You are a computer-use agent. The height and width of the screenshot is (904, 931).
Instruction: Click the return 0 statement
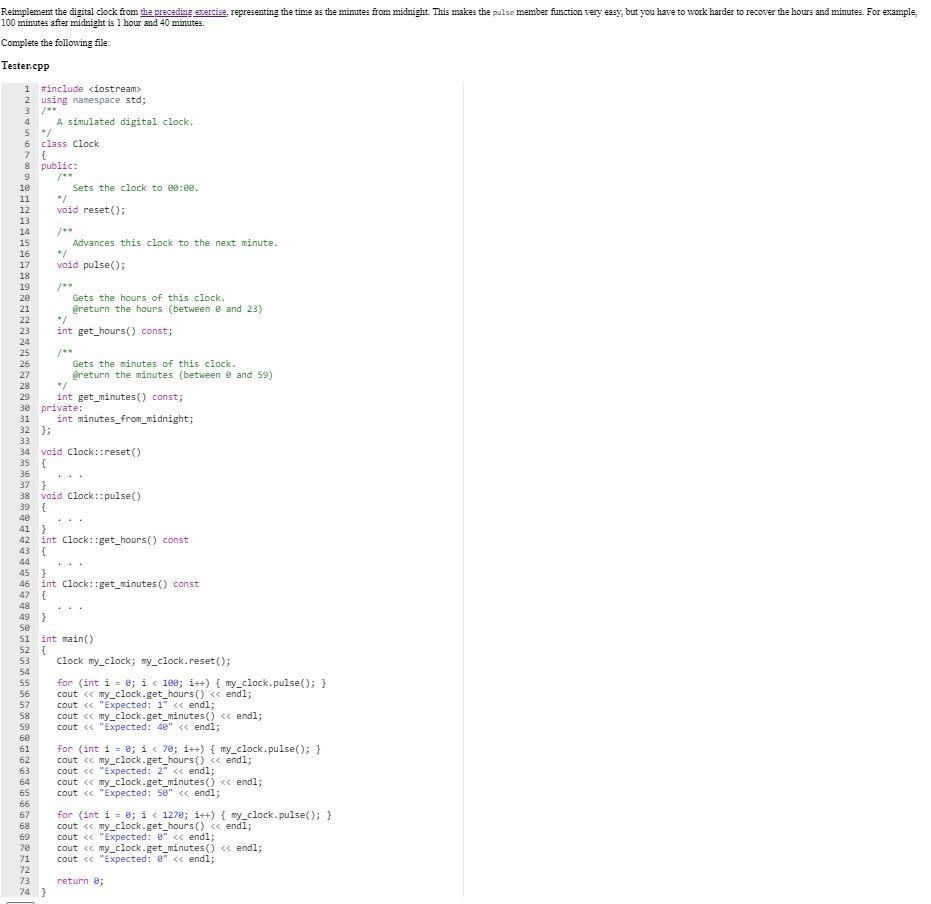pos(82,880)
